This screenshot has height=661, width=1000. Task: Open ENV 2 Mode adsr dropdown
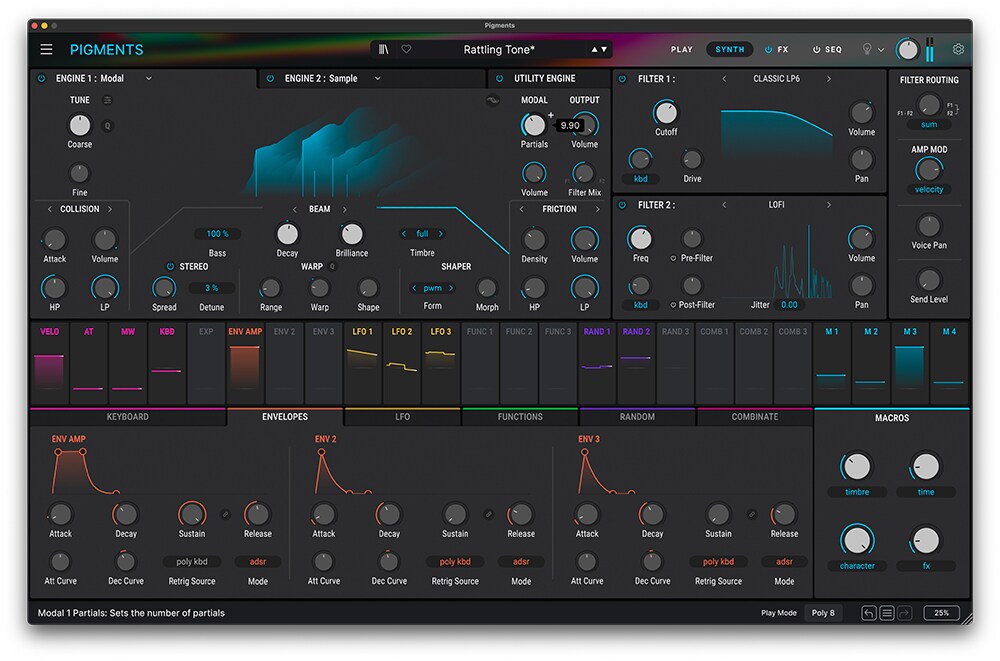click(x=521, y=562)
